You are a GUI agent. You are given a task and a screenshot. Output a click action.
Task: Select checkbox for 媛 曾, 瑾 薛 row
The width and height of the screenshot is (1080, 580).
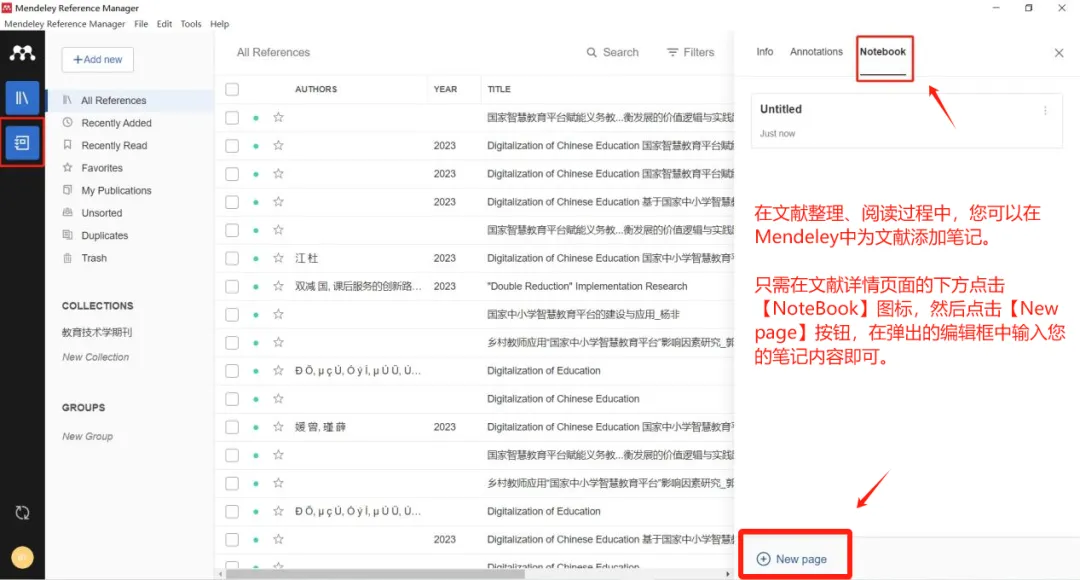click(232, 427)
